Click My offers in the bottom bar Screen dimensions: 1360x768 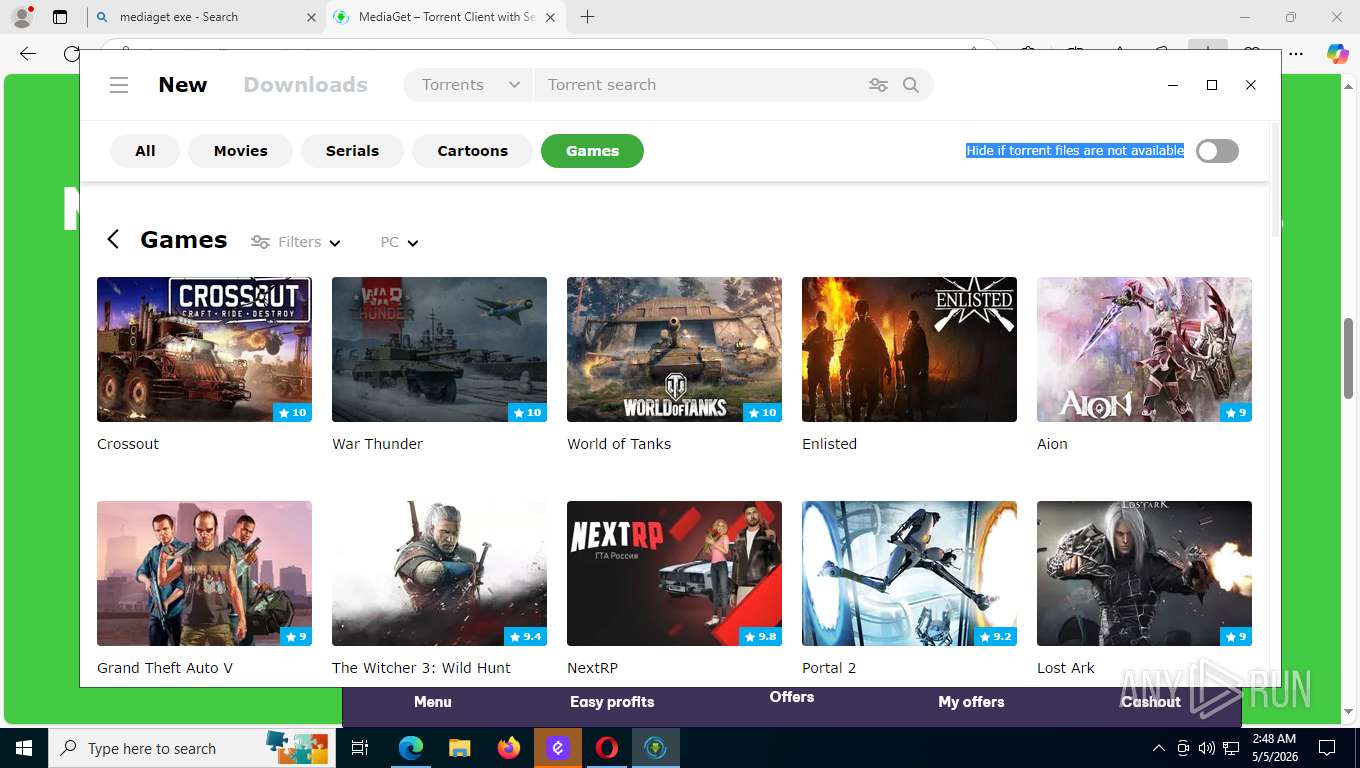point(971,702)
